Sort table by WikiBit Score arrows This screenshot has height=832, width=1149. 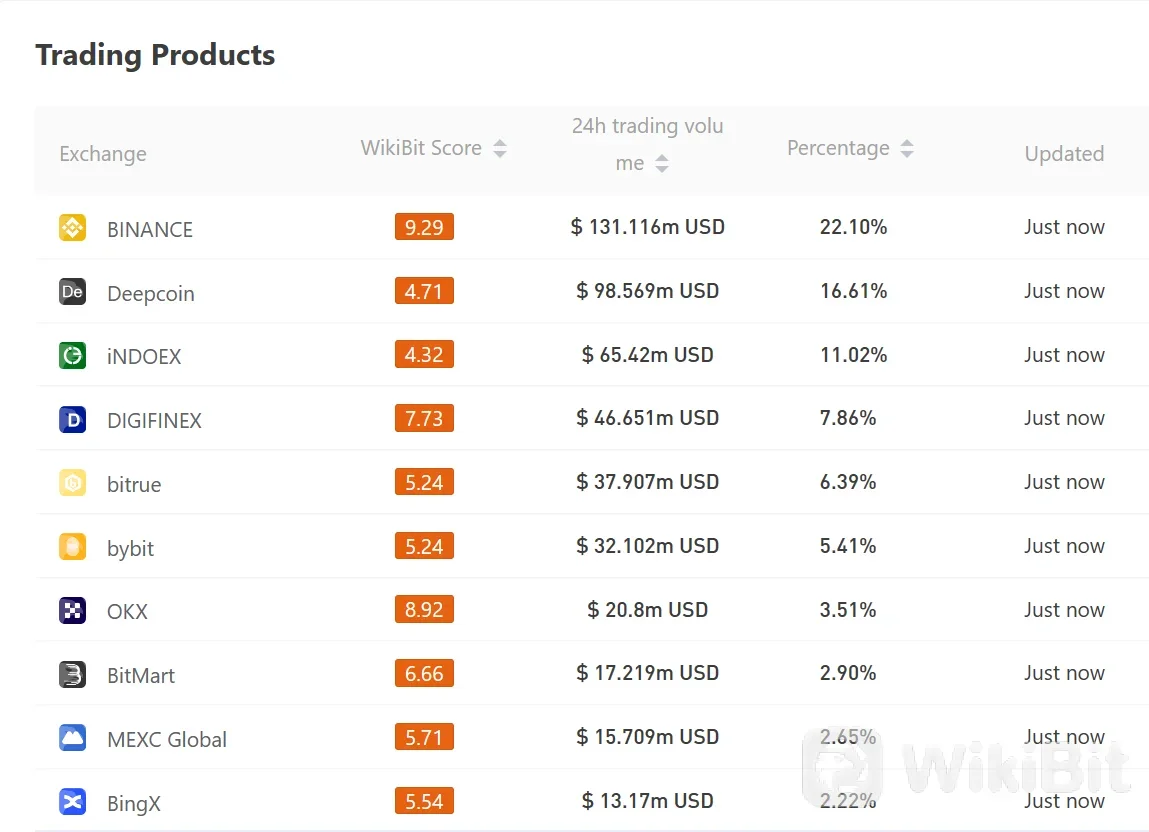500,148
